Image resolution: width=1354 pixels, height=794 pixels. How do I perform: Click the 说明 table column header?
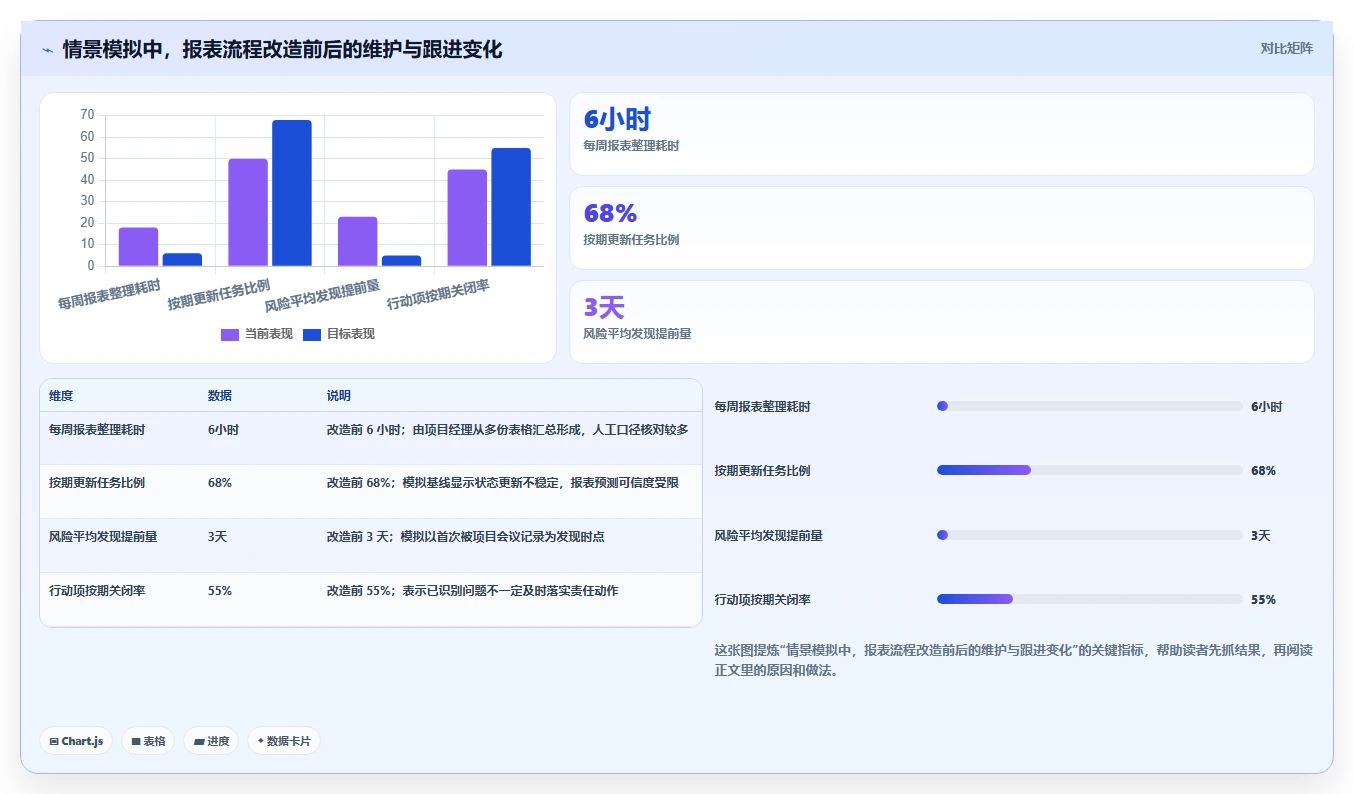click(x=339, y=396)
